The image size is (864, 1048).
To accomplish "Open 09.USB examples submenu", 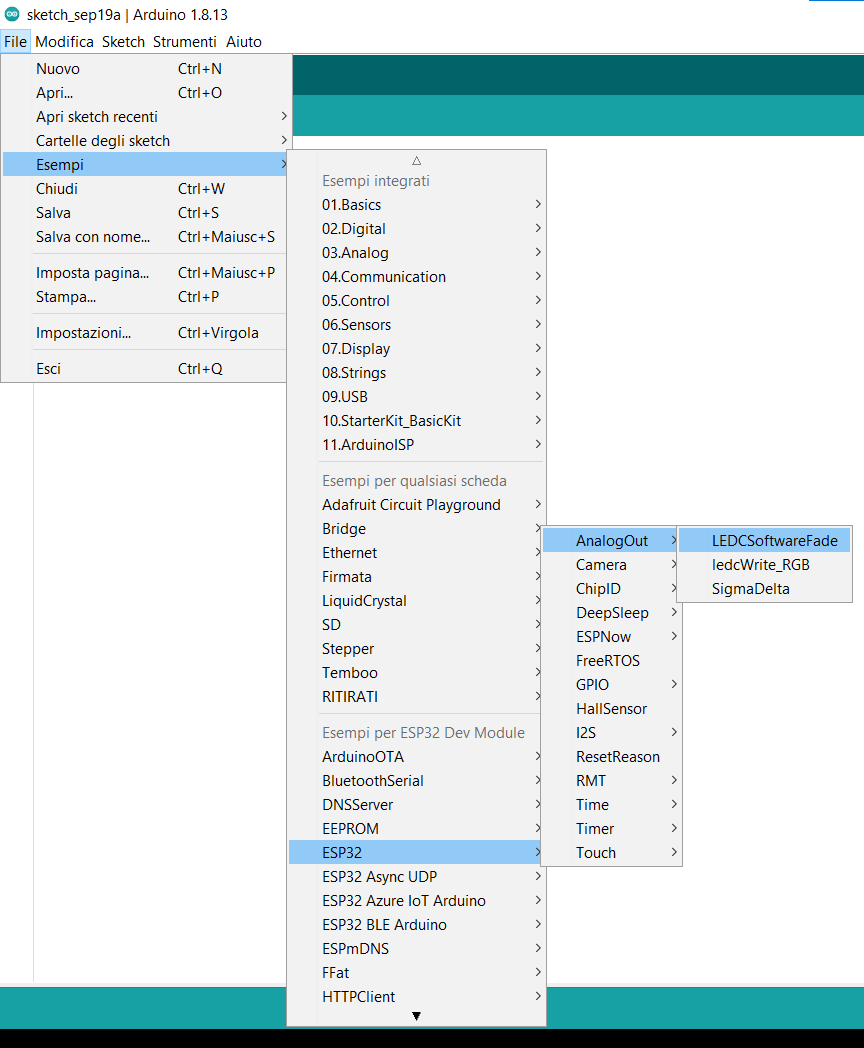I will pos(416,397).
